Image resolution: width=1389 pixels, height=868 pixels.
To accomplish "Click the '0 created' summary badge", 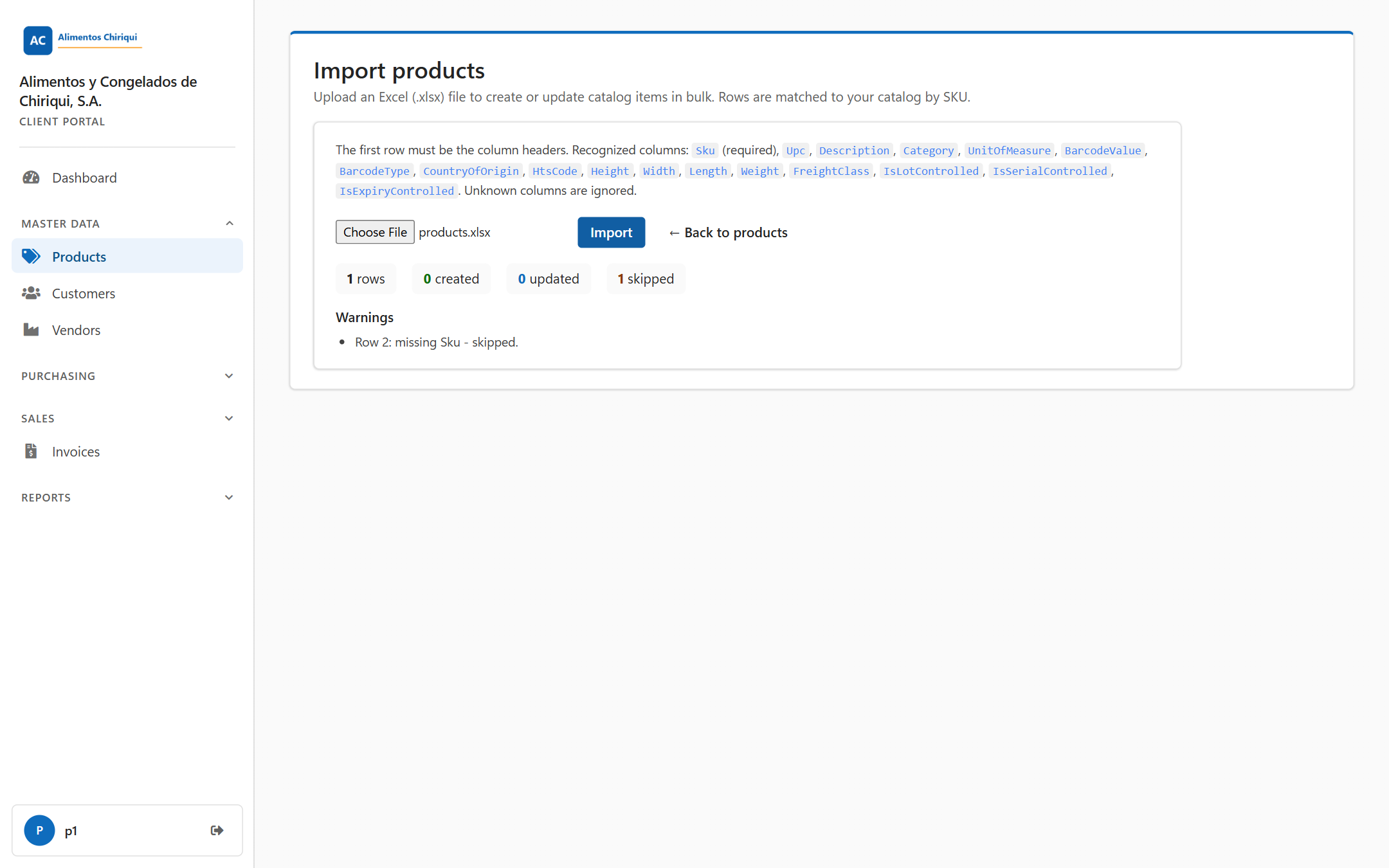I will tap(451, 278).
